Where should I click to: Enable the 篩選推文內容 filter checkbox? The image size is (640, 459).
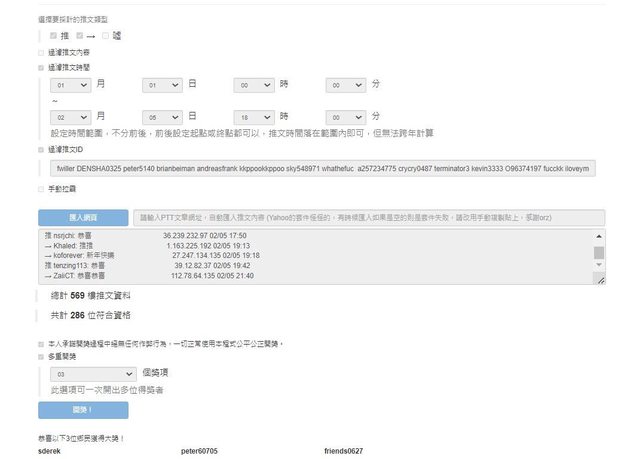click(41, 53)
